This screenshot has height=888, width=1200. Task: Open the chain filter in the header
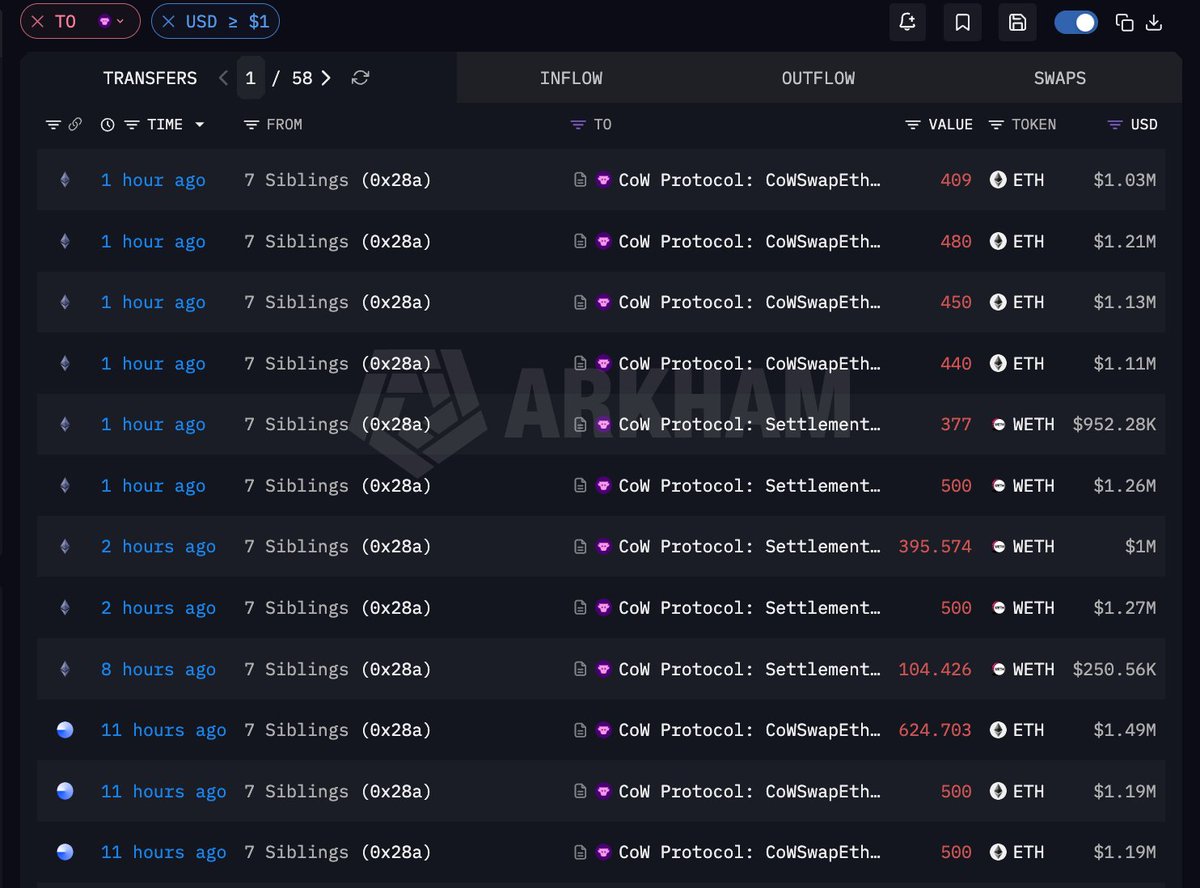coord(53,125)
